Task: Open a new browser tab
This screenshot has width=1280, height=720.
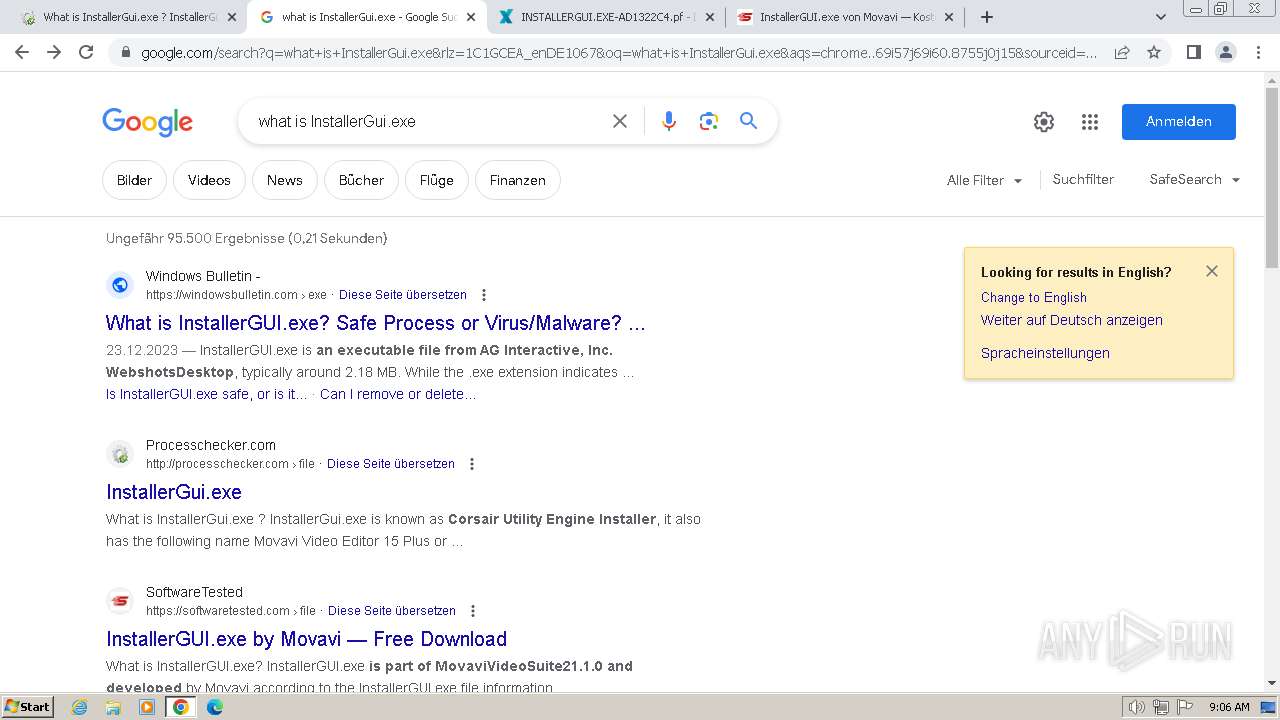Action: [x=987, y=17]
